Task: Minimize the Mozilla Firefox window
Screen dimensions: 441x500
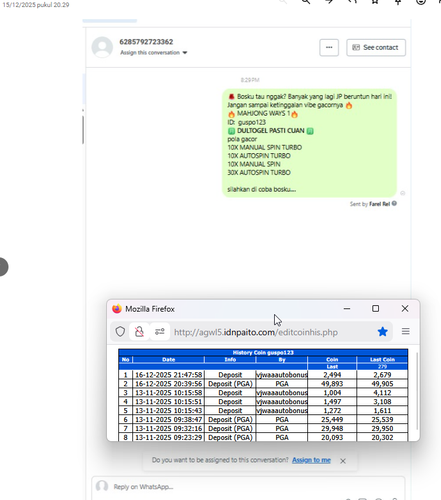Action: click(x=347, y=309)
